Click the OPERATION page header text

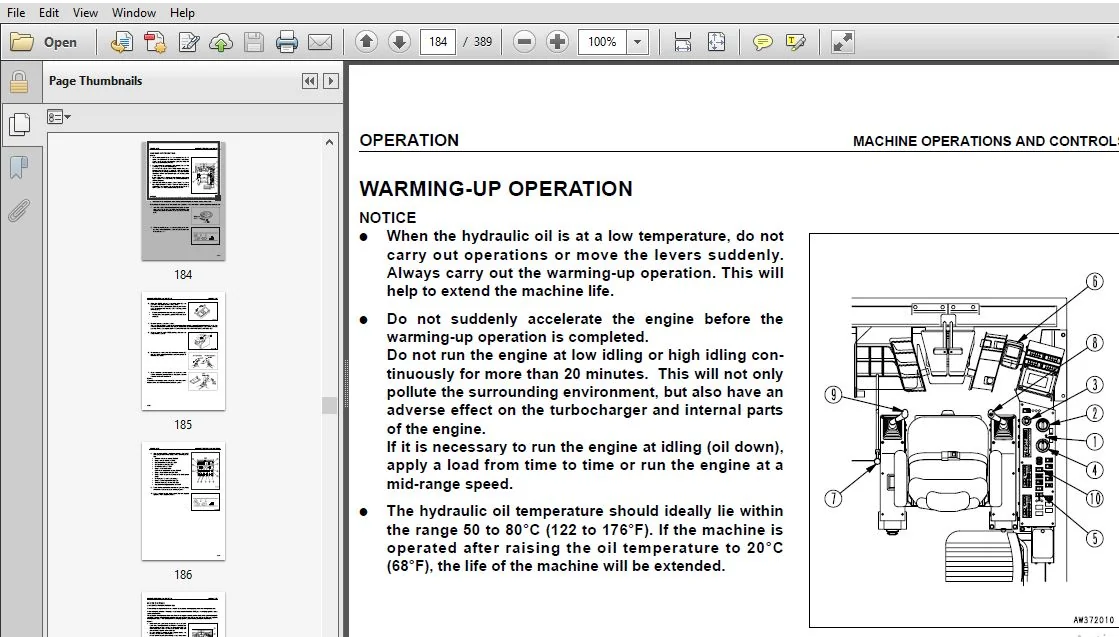(409, 141)
